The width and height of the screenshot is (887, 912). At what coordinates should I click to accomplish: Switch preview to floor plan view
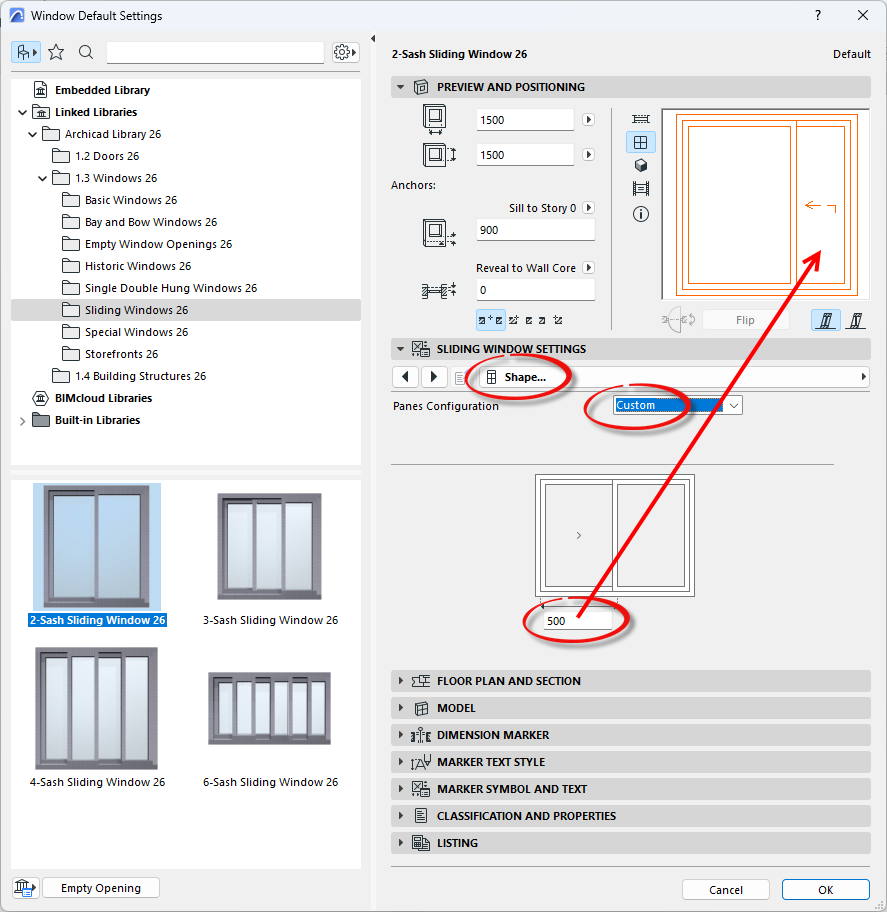[x=640, y=119]
